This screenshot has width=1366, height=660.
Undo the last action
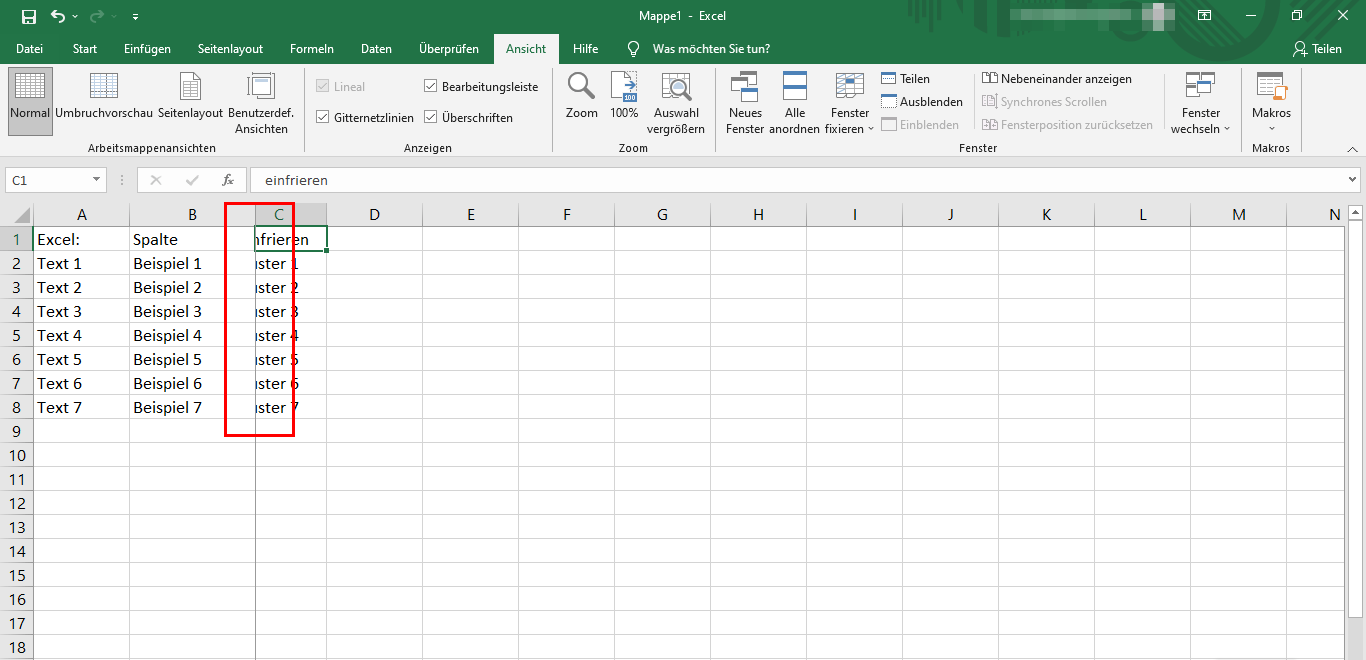[x=57, y=16]
